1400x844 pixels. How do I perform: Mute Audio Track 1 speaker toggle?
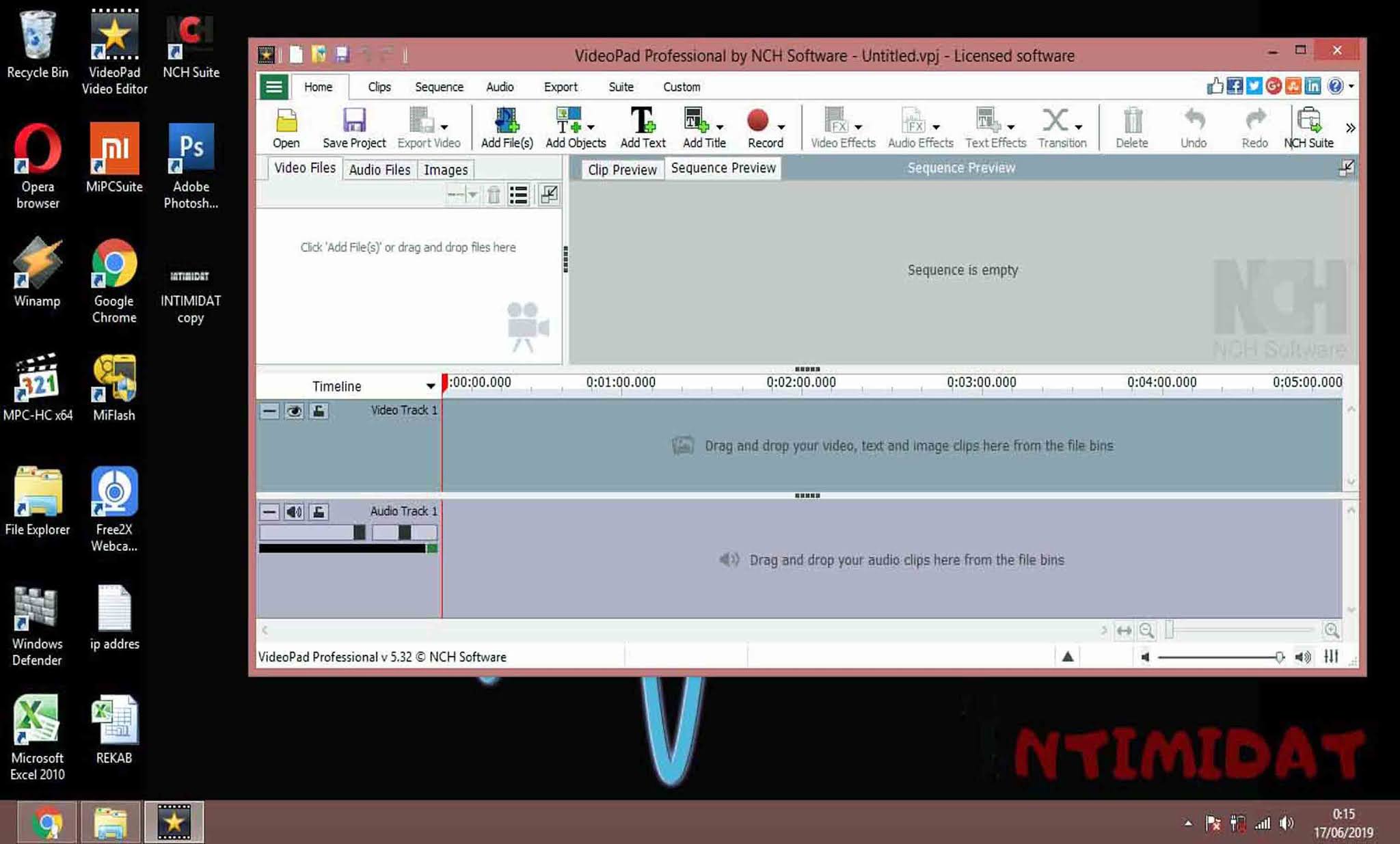tap(294, 512)
